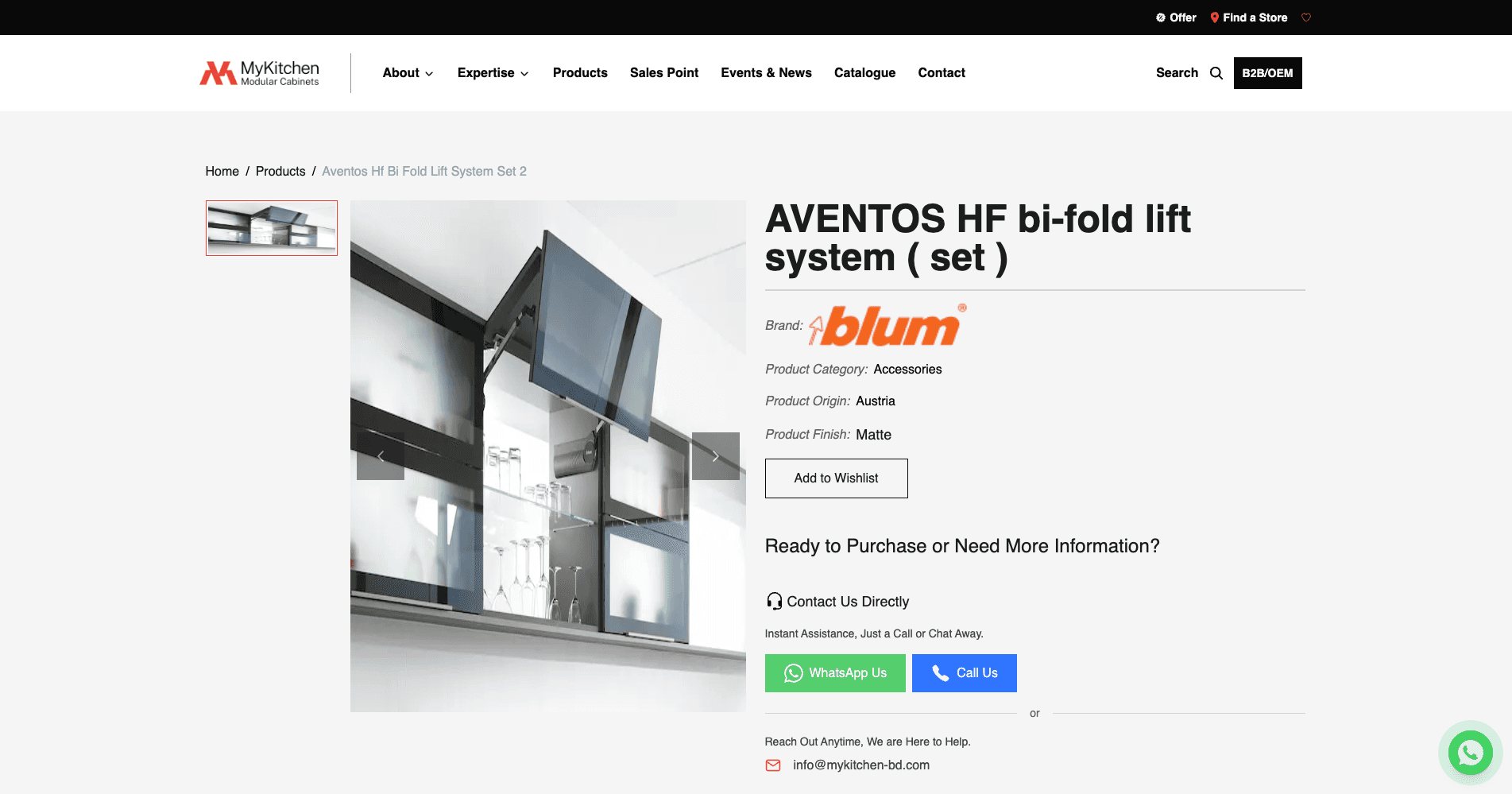Expand the About dropdown menu
Viewport: 1512px width, 794px height.
pyautogui.click(x=408, y=73)
